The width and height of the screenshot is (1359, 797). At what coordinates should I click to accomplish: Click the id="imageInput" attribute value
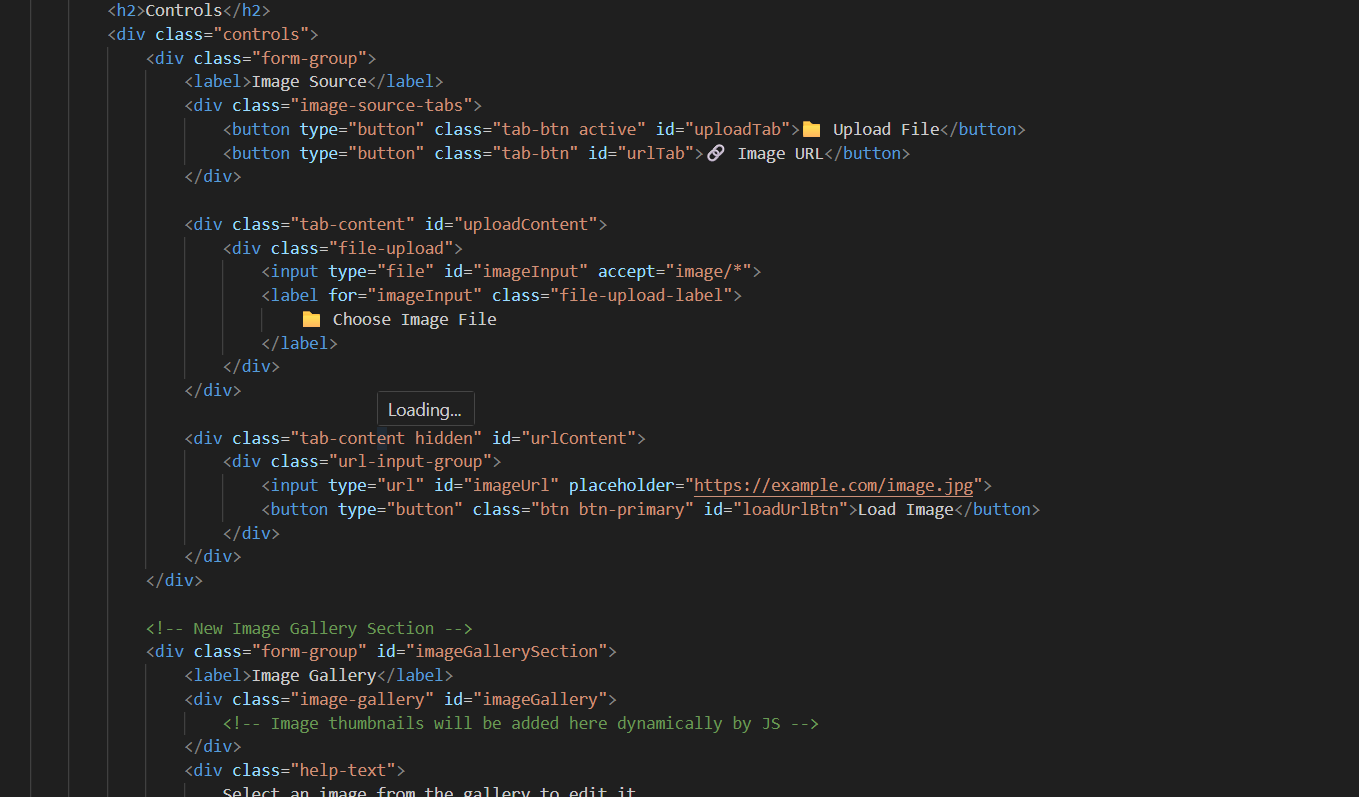pos(530,271)
